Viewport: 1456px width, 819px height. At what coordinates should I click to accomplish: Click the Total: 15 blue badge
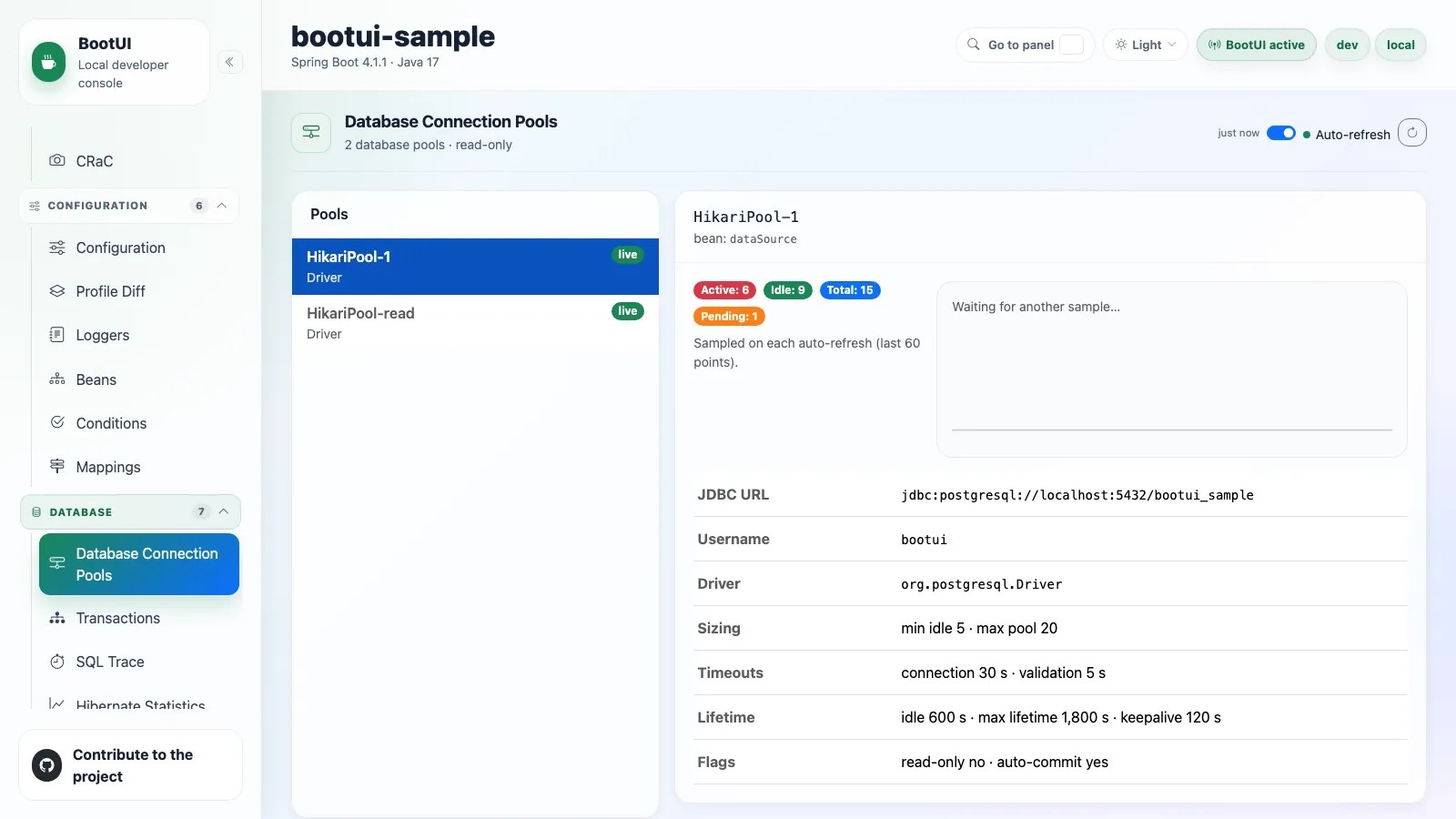click(x=850, y=290)
